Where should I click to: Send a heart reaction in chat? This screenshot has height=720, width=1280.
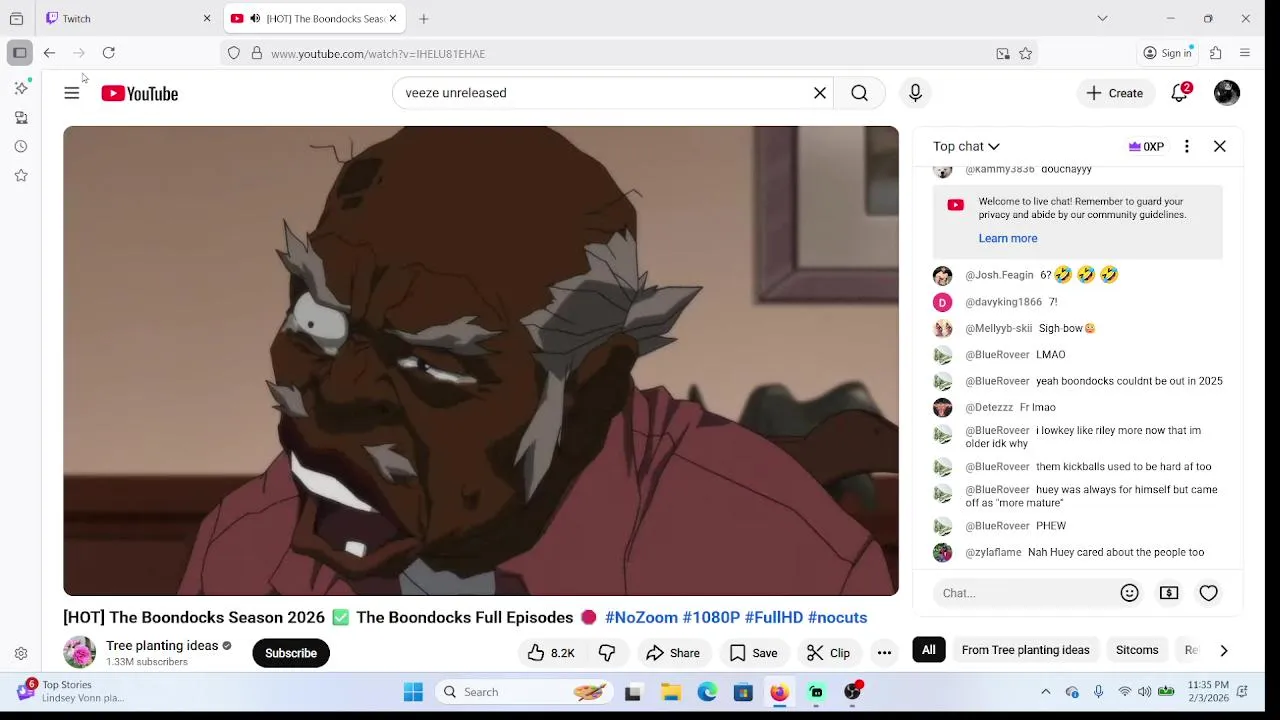coord(1209,593)
